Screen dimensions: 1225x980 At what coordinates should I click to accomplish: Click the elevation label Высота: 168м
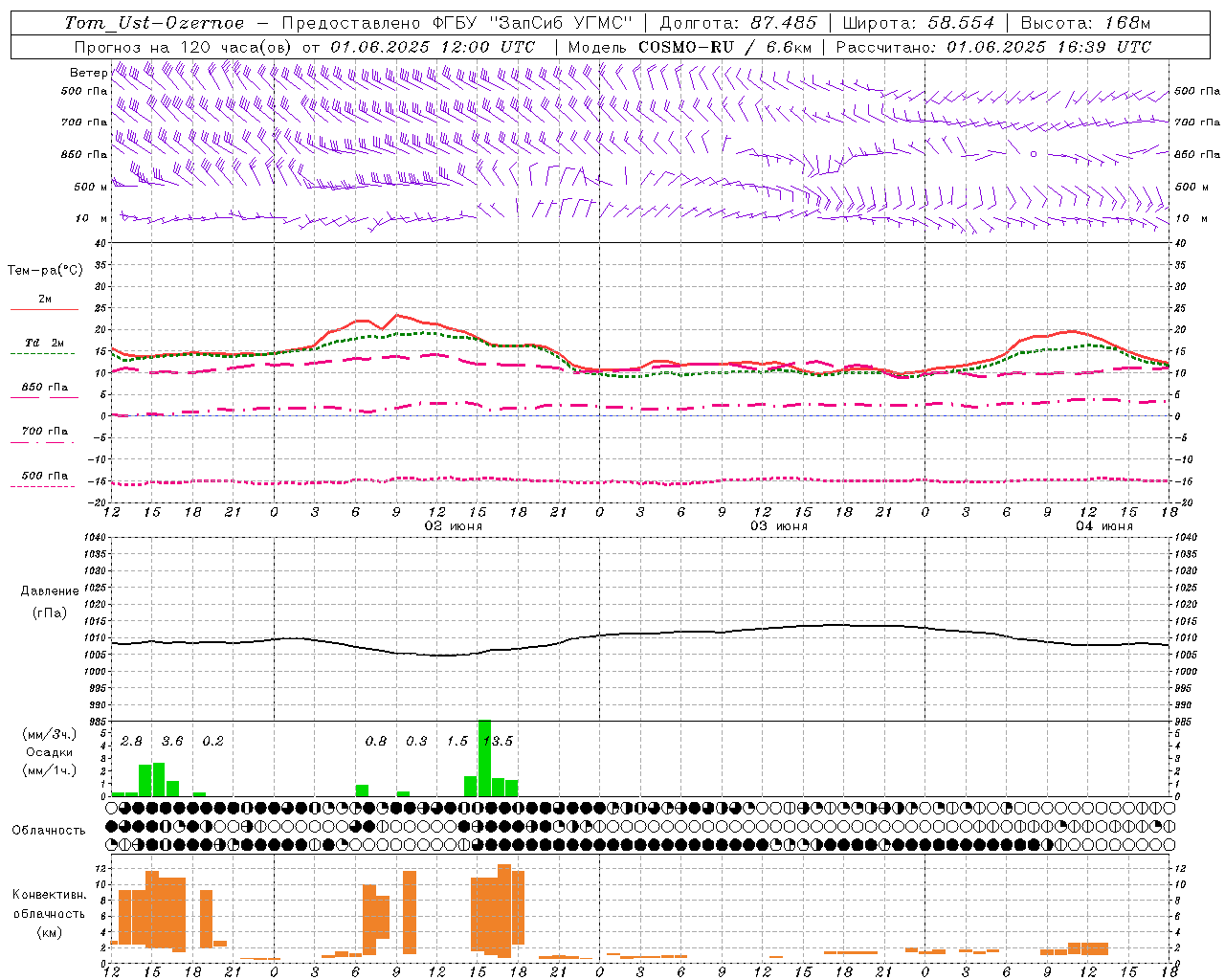[x=1085, y=23]
